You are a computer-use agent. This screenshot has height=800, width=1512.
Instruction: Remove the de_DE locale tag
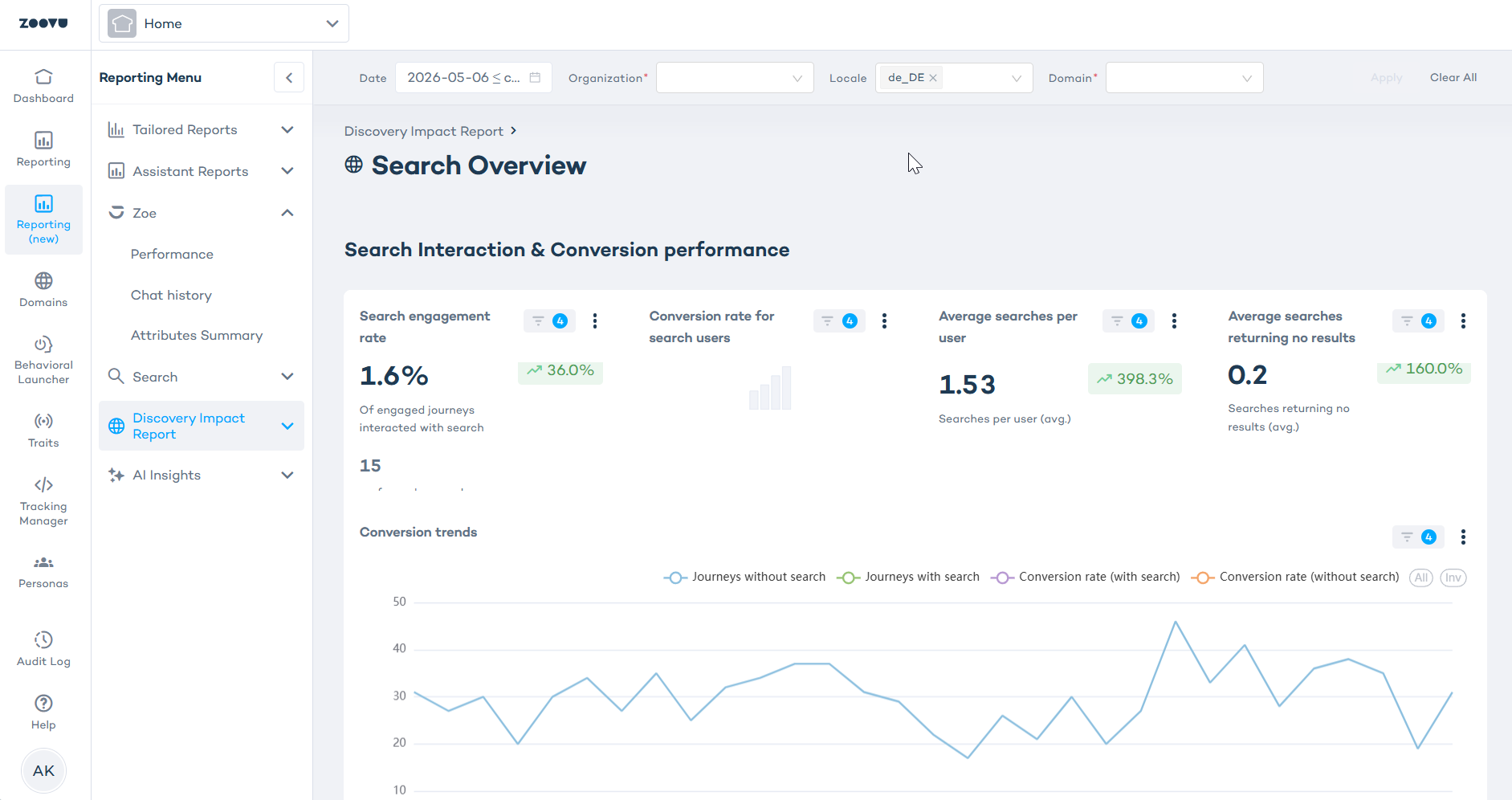point(933,78)
